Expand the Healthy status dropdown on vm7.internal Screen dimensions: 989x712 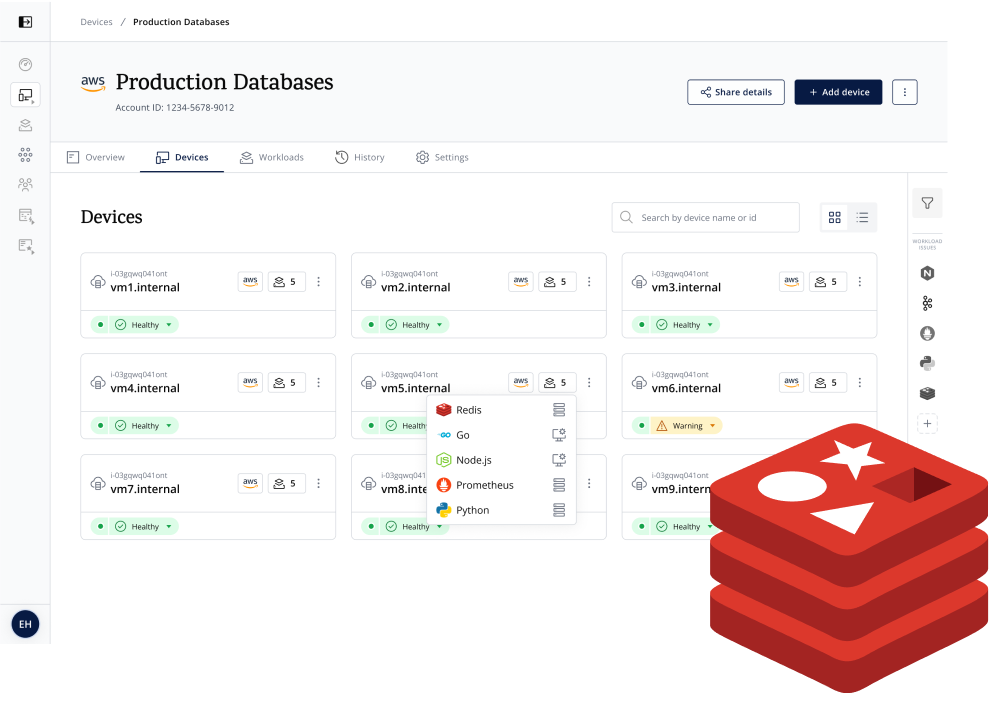point(144,527)
